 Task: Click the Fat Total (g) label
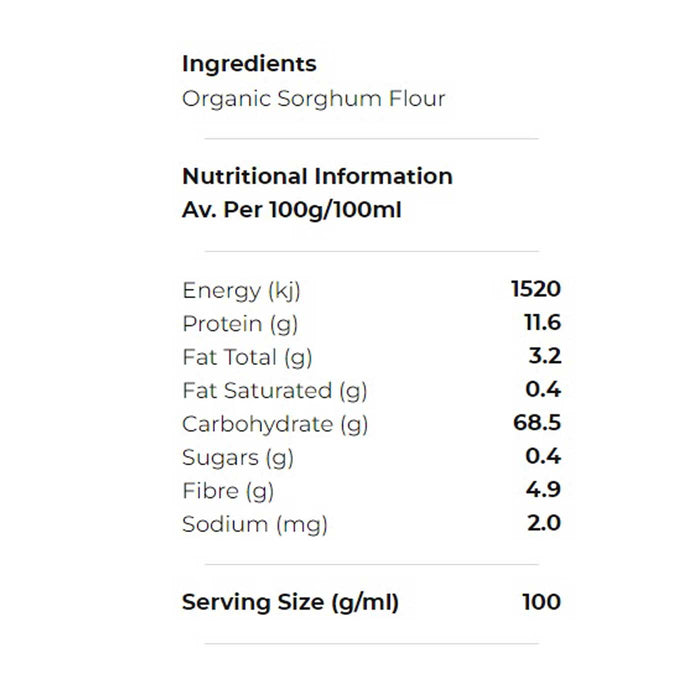[x=248, y=357]
